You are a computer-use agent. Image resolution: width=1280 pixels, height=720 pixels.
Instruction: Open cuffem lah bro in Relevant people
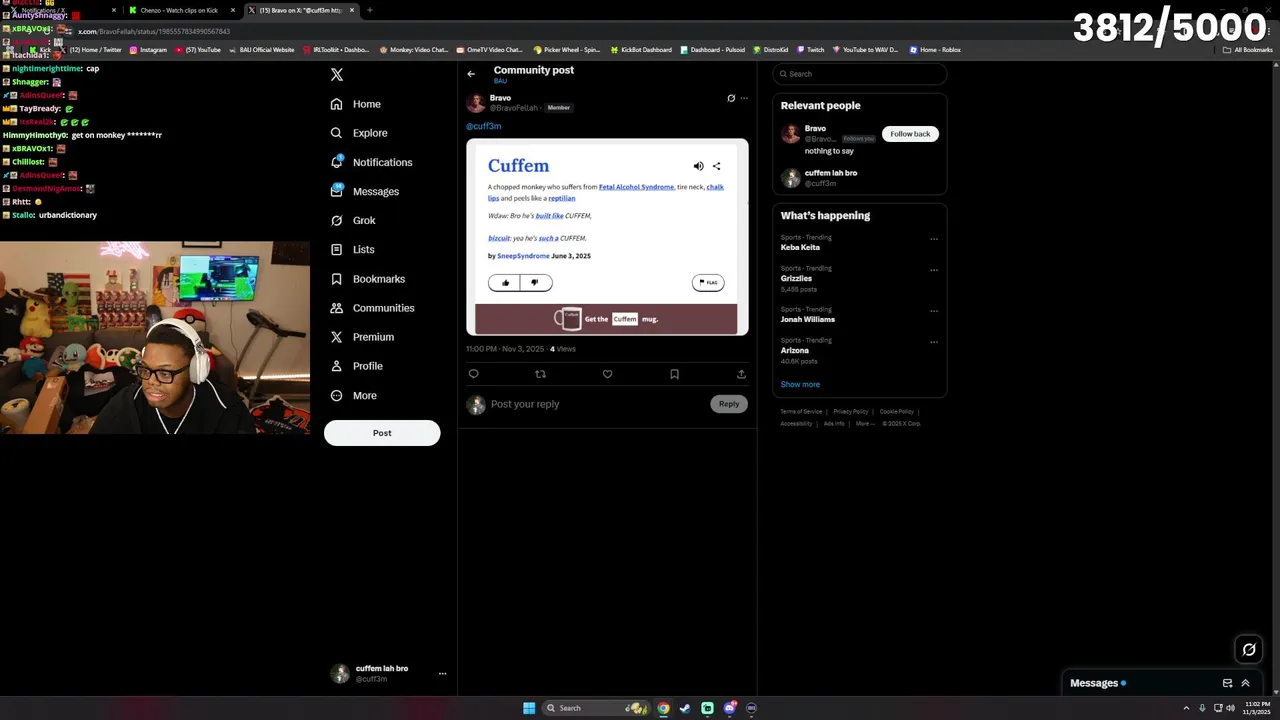point(830,173)
